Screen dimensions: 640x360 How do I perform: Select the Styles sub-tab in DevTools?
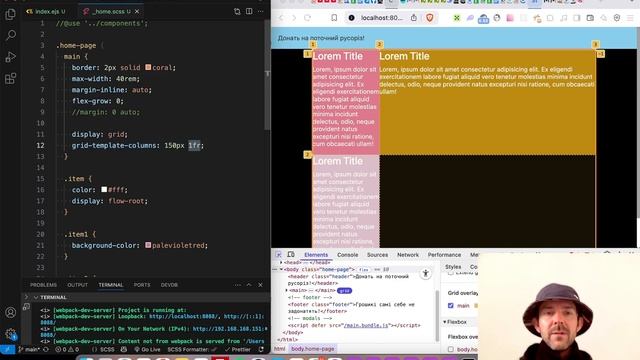click(x=453, y=267)
